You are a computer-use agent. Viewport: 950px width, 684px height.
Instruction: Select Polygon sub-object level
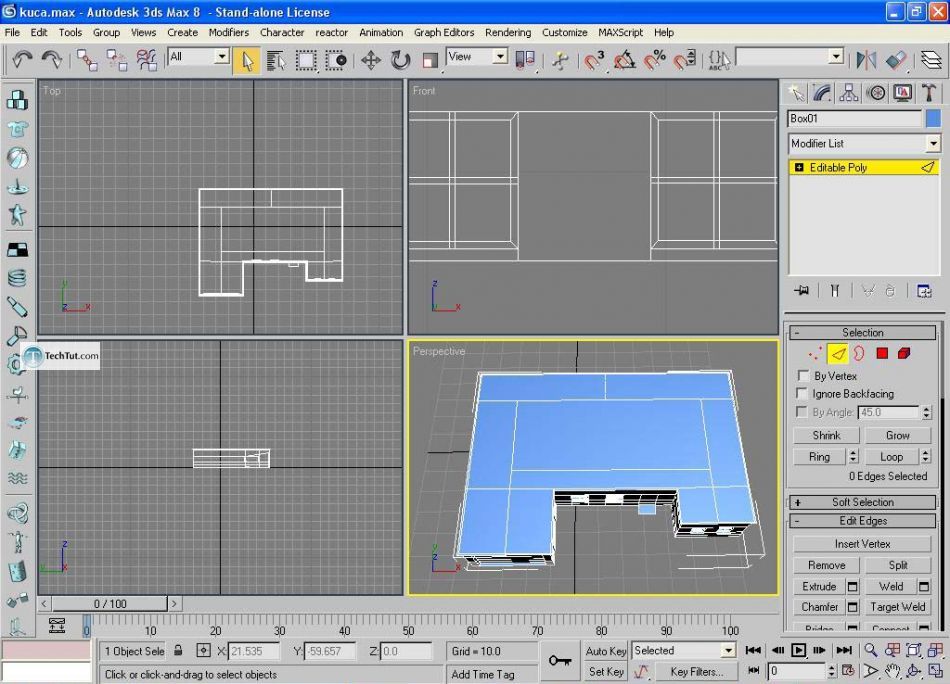(882, 353)
